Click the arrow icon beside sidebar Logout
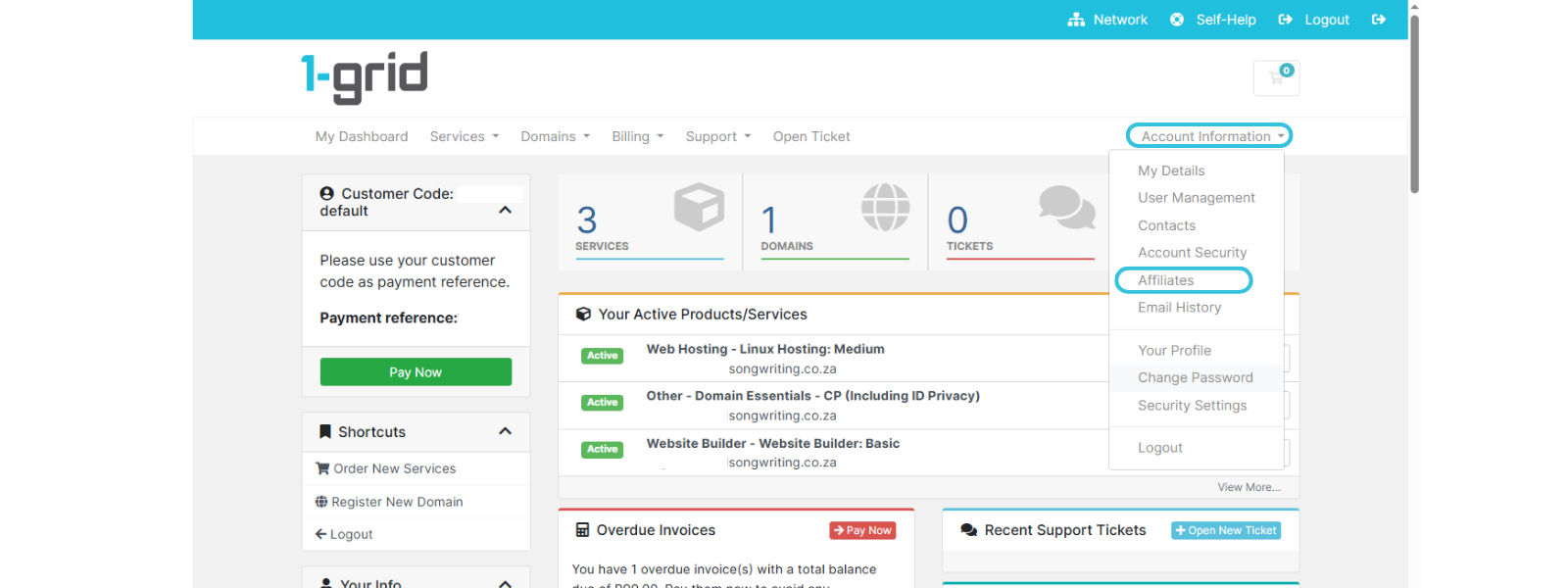This screenshot has width=1568, height=588. [x=320, y=534]
